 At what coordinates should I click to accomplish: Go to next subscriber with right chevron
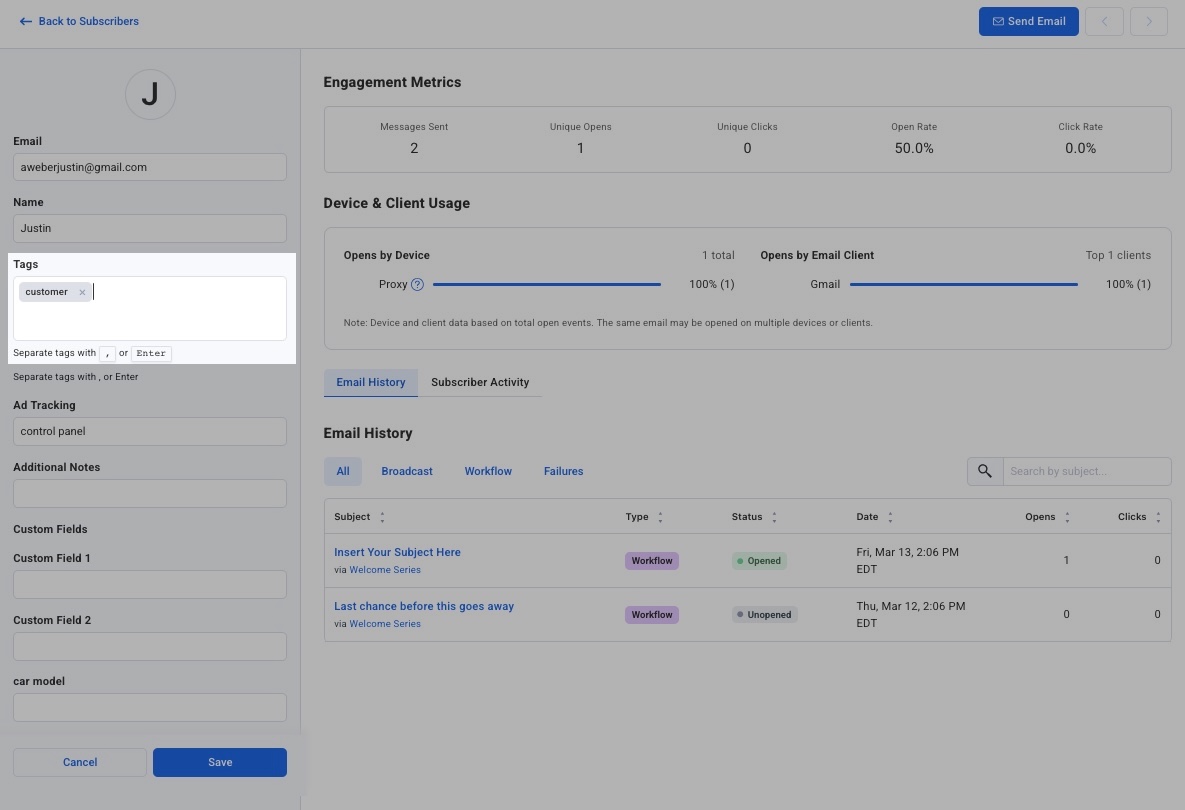pyautogui.click(x=1149, y=21)
